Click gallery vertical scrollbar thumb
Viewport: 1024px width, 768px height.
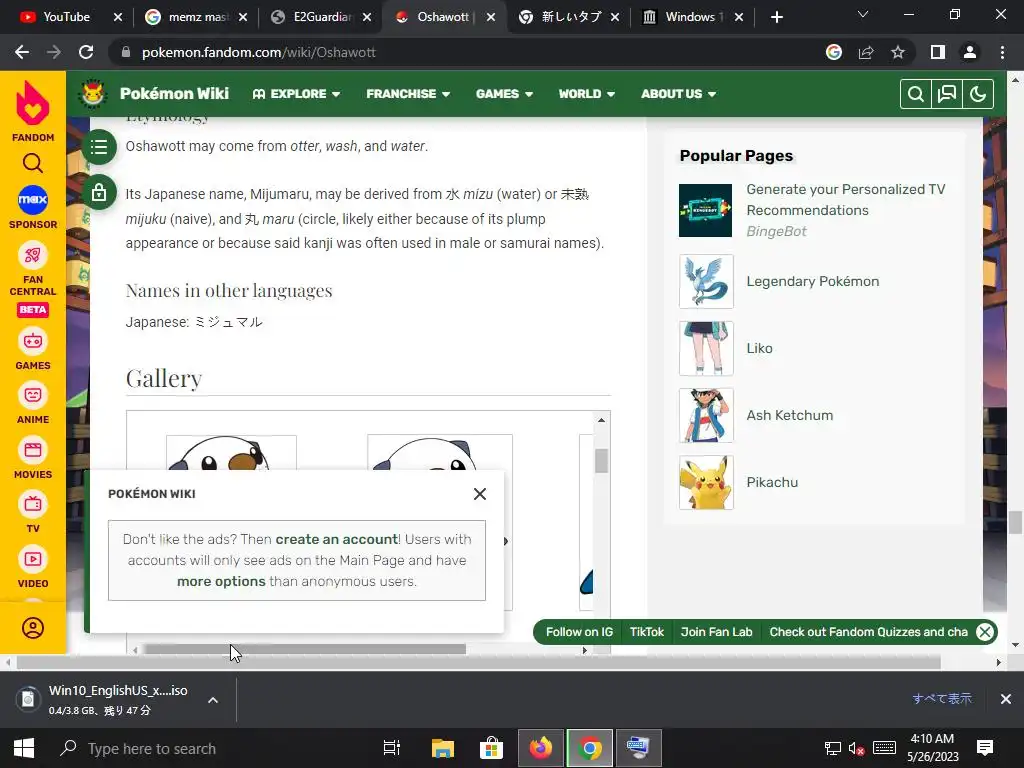601,460
